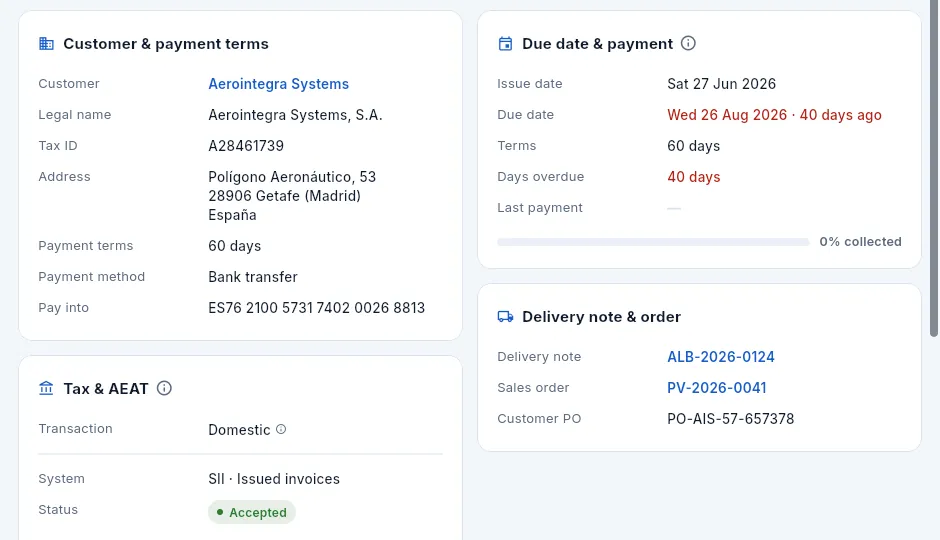Select the customer PO PO-AIS-57-657378
Screen dimensions: 940x540
click(730, 419)
